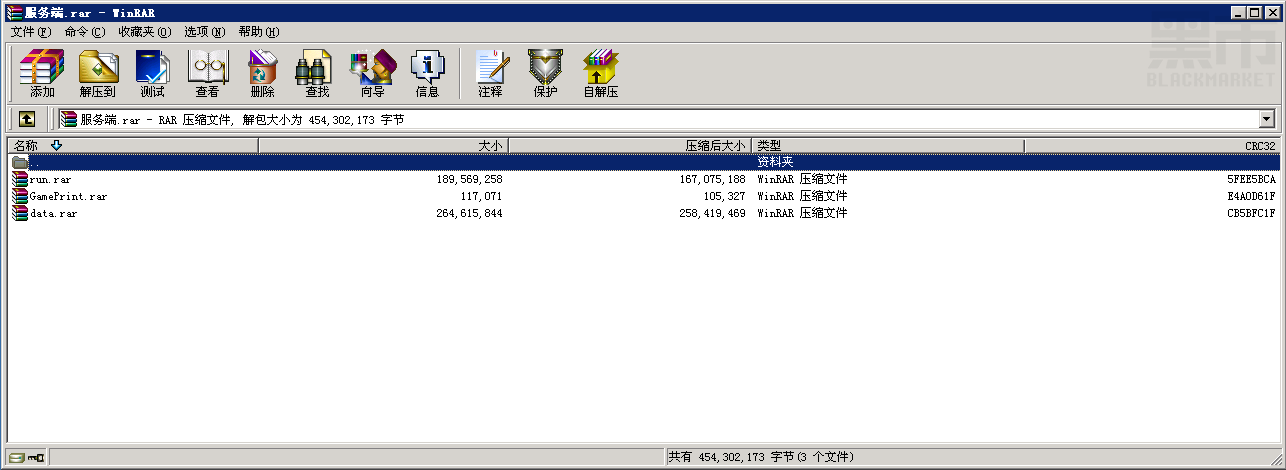Click the drive icon in the status bar

17,457
